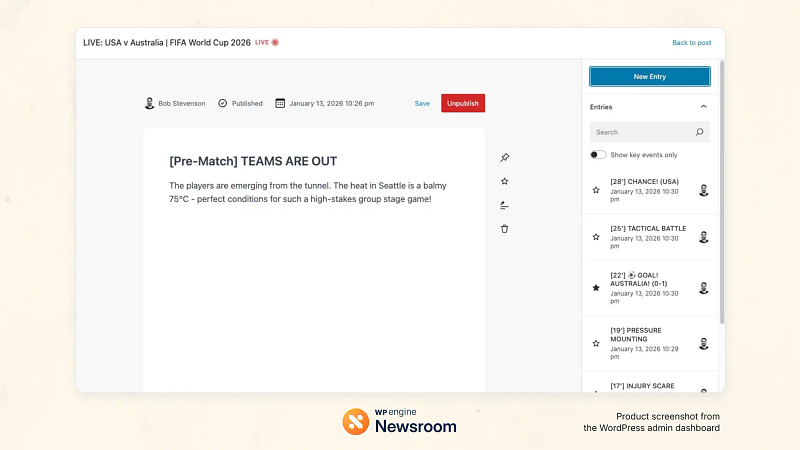Image resolution: width=800 pixels, height=450 pixels.
Task: Change the date January 13, 2026 10:26 pm
Action: (x=332, y=103)
